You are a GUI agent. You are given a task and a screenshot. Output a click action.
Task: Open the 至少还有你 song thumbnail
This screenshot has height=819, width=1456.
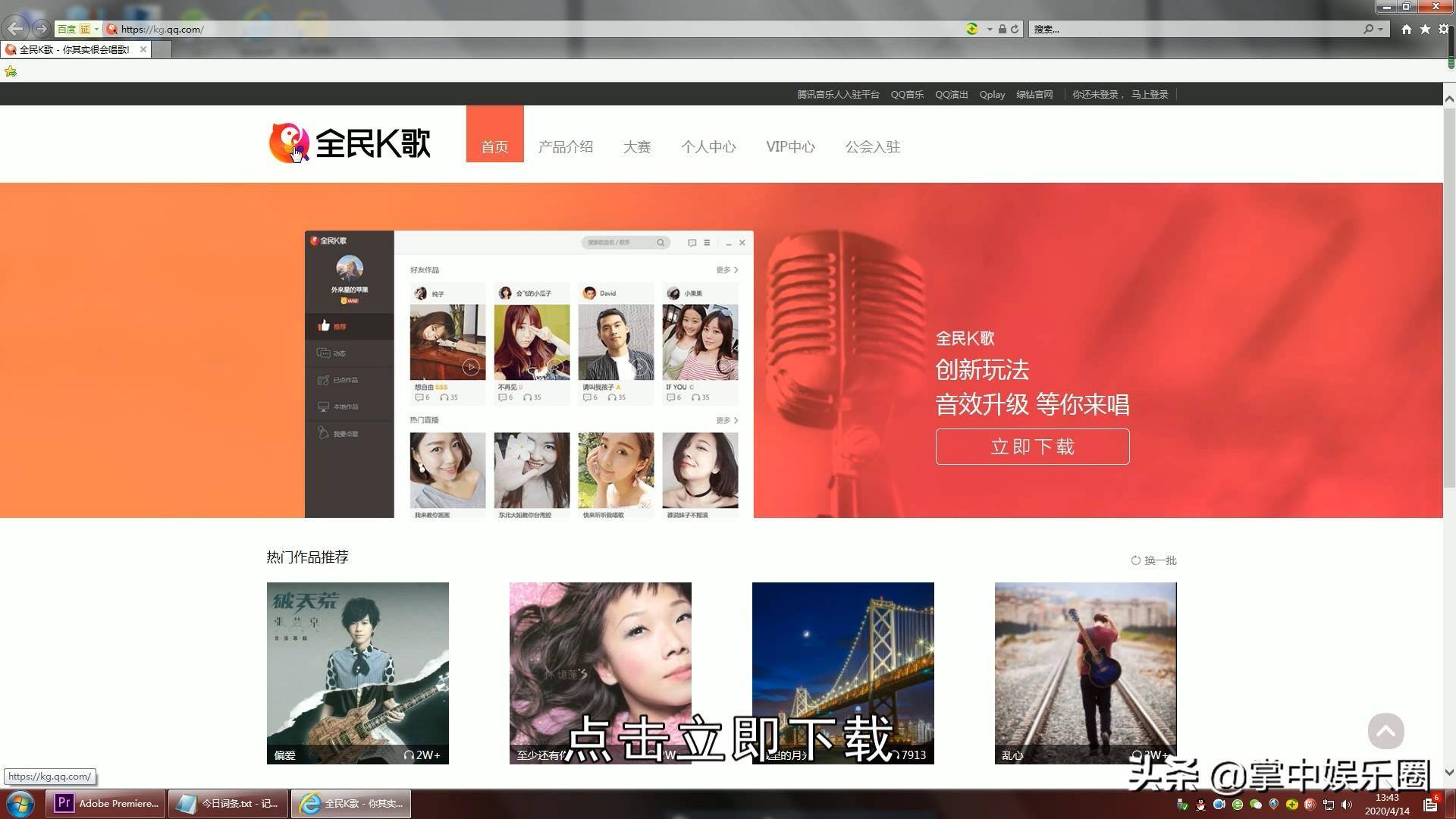click(601, 673)
